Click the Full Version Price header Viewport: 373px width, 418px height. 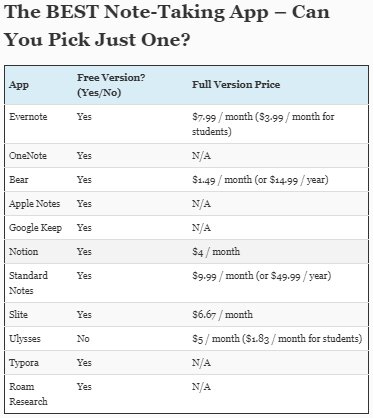pyautogui.click(x=236, y=85)
